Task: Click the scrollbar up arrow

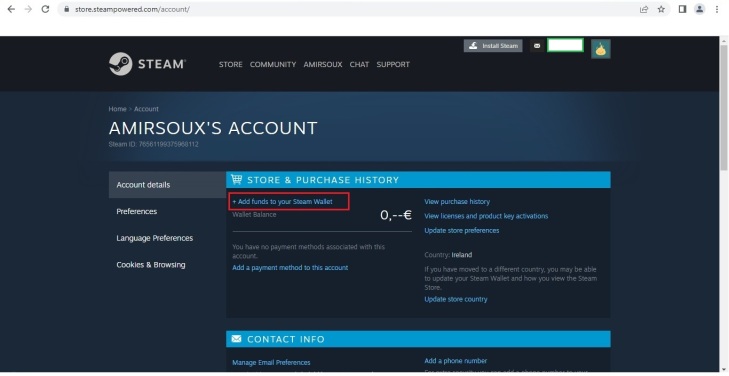Action: coord(724,41)
